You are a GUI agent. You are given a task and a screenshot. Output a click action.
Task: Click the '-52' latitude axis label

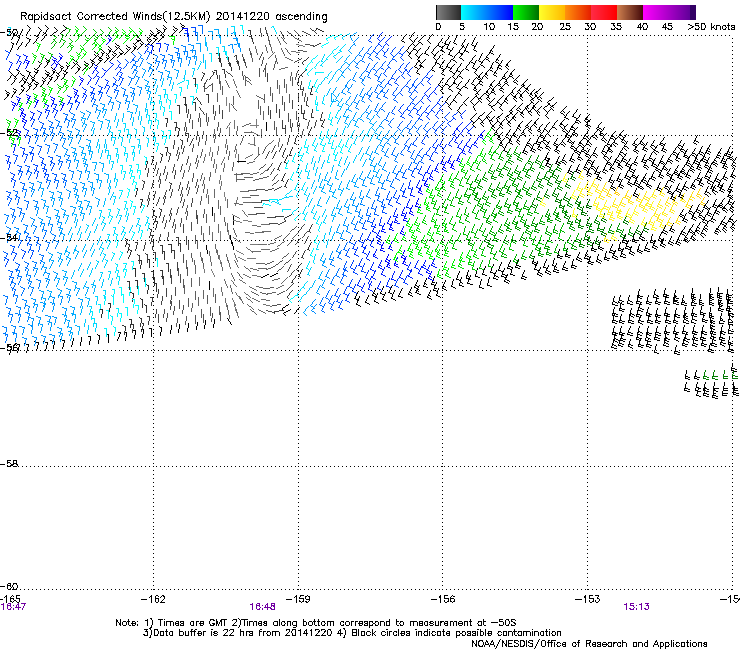tap(9, 133)
